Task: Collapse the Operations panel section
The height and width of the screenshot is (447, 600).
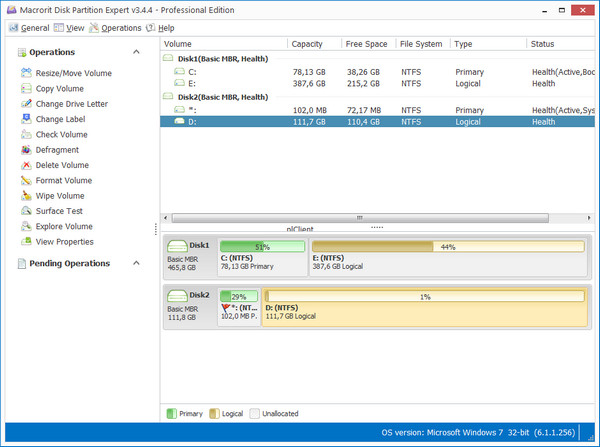Action: click(136, 52)
